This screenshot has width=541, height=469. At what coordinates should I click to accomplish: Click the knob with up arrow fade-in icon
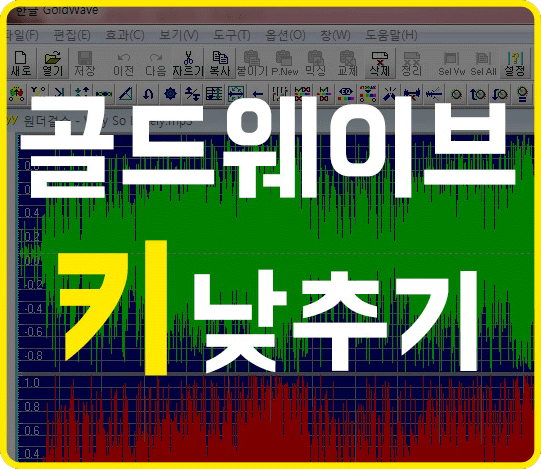478,94
